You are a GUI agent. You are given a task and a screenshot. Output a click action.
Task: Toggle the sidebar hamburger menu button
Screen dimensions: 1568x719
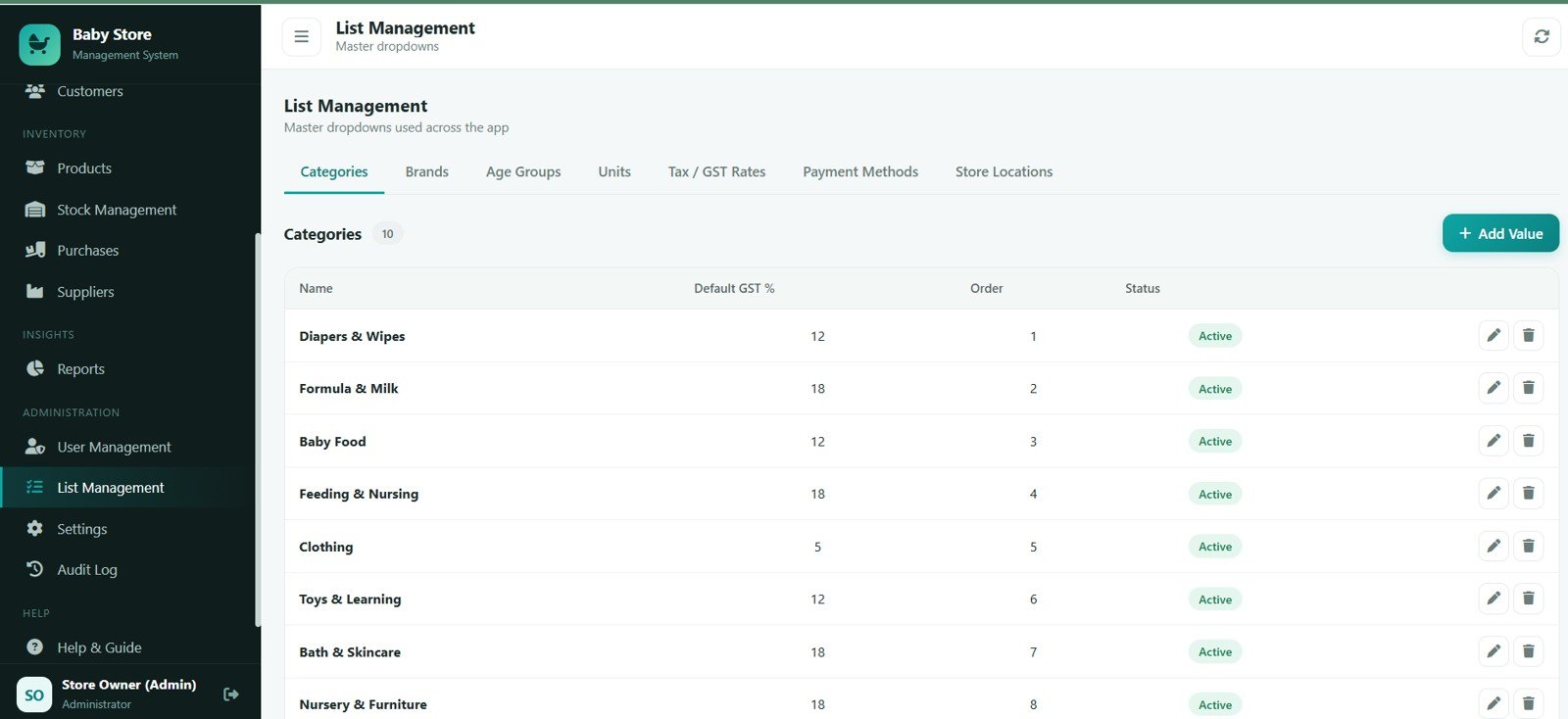302,37
